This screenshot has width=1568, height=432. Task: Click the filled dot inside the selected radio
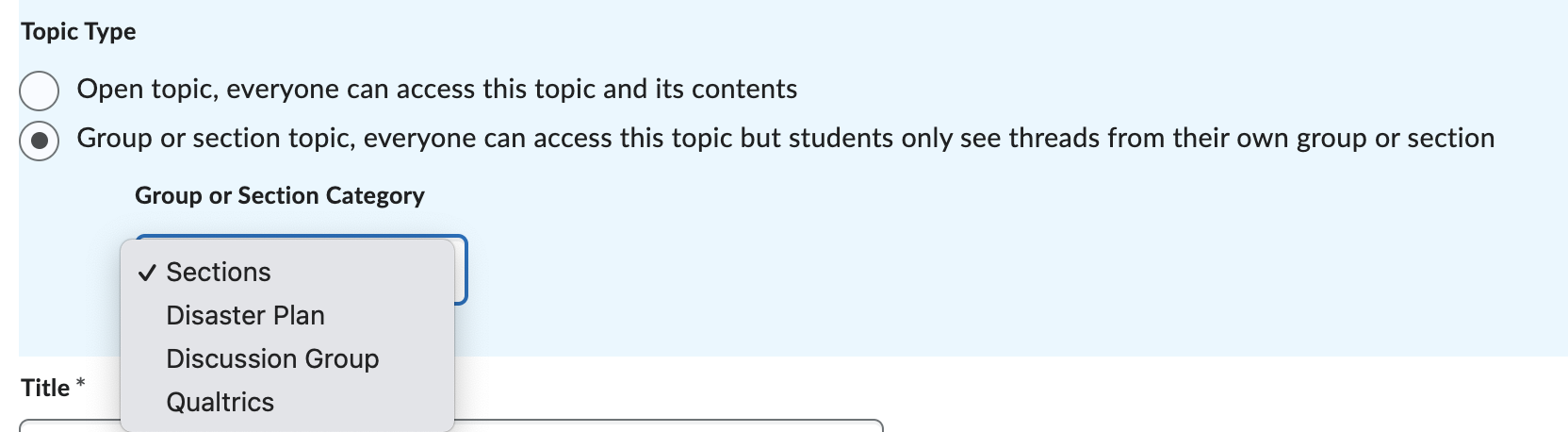click(x=40, y=141)
